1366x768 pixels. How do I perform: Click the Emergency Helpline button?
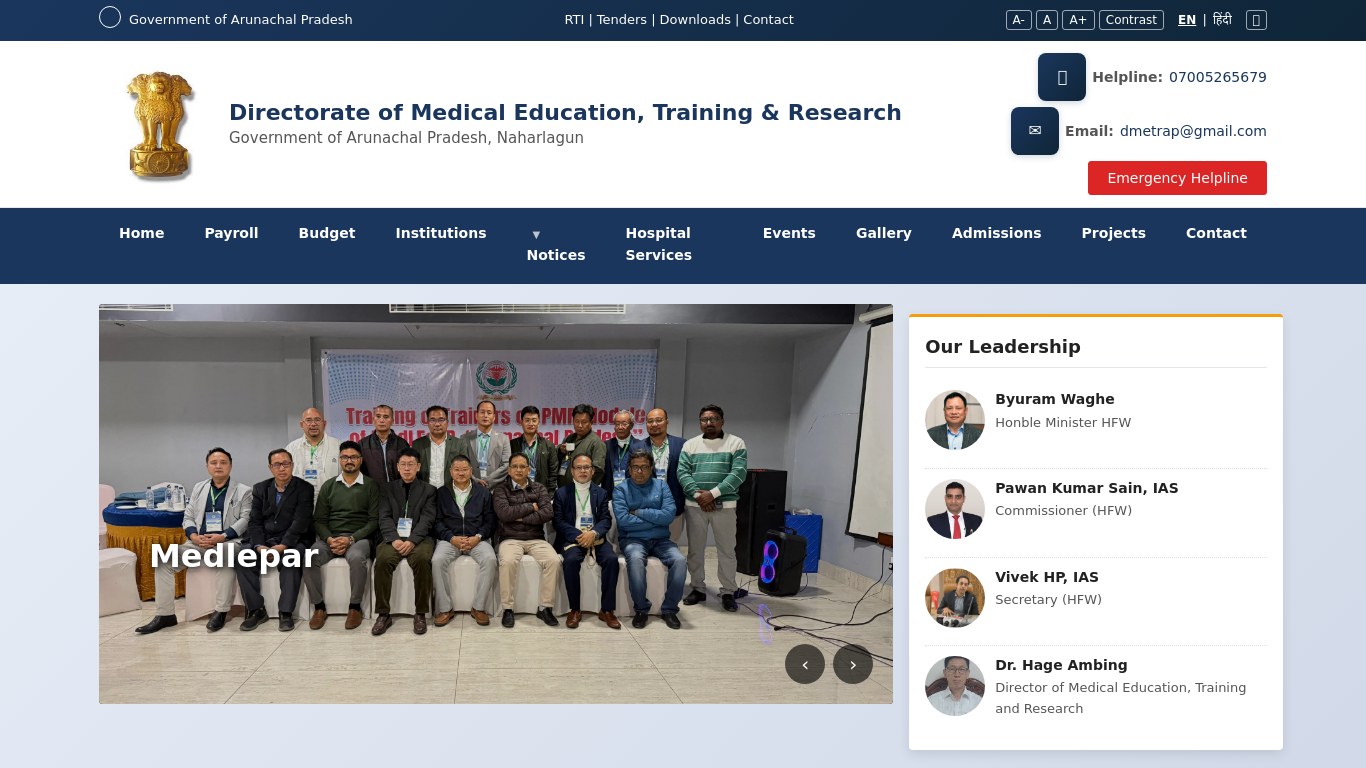point(1177,177)
